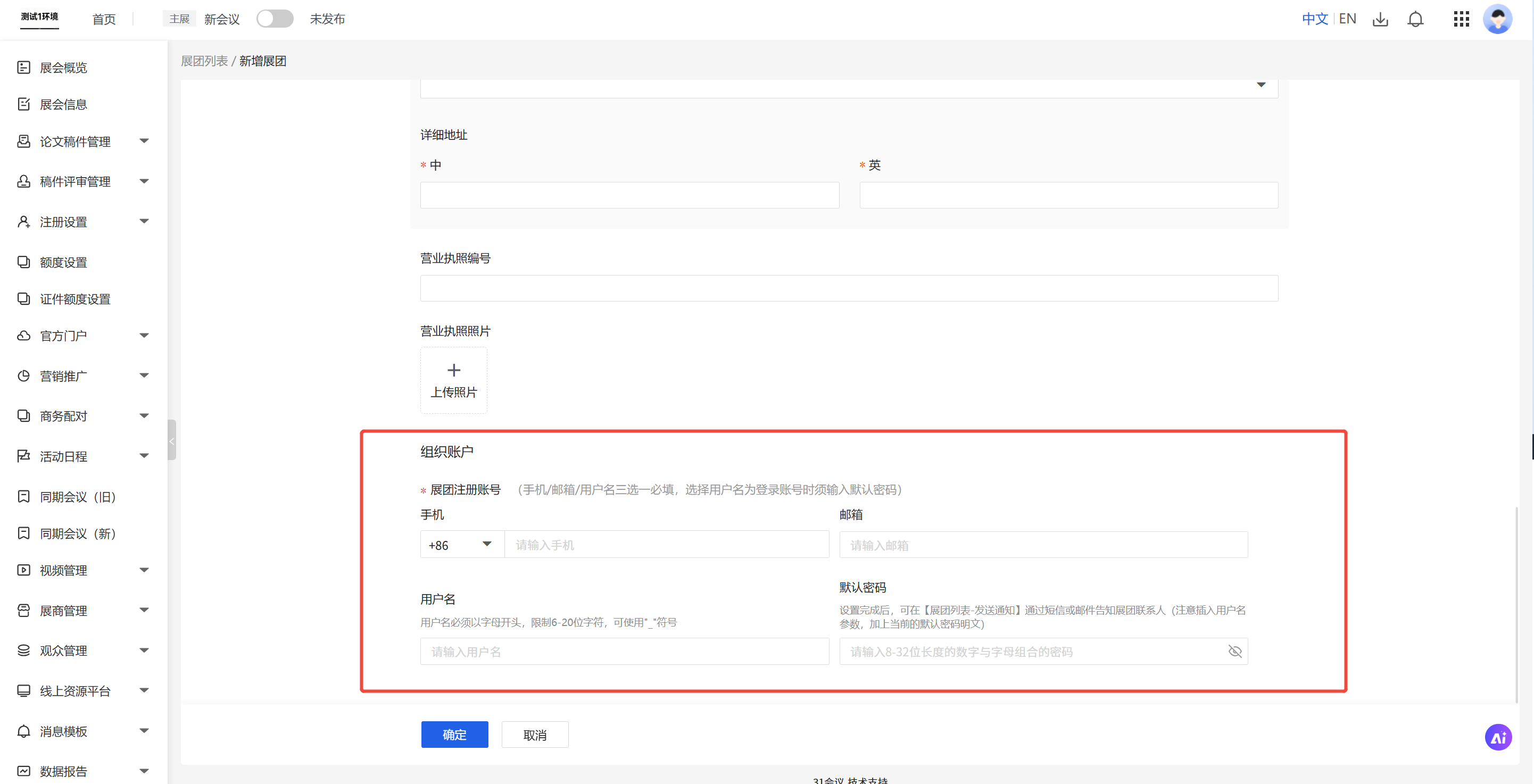Click the plus icon to upload license photo
The width and height of the screenshot is (1534, 784).
coord(454,370)
